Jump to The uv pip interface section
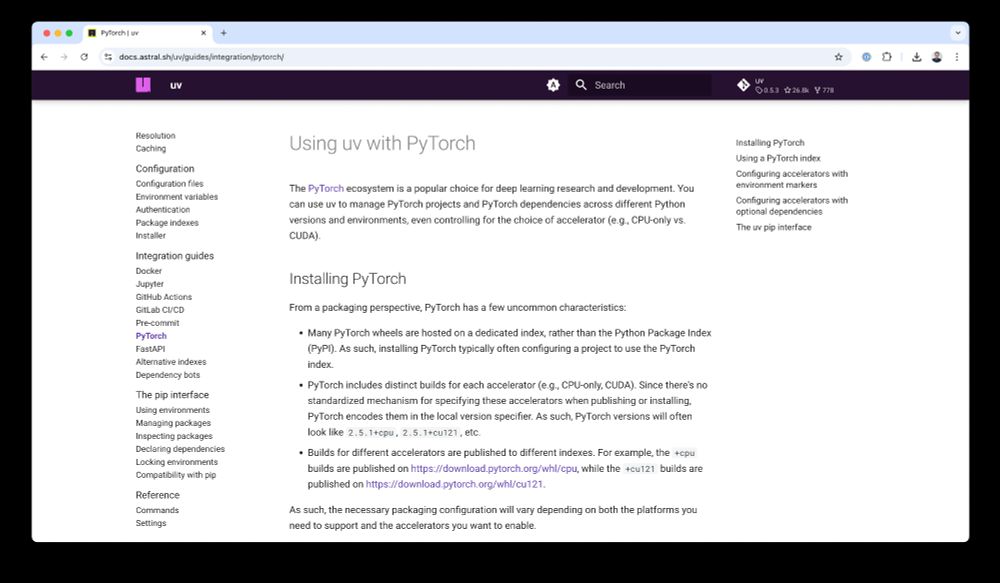 774,227
